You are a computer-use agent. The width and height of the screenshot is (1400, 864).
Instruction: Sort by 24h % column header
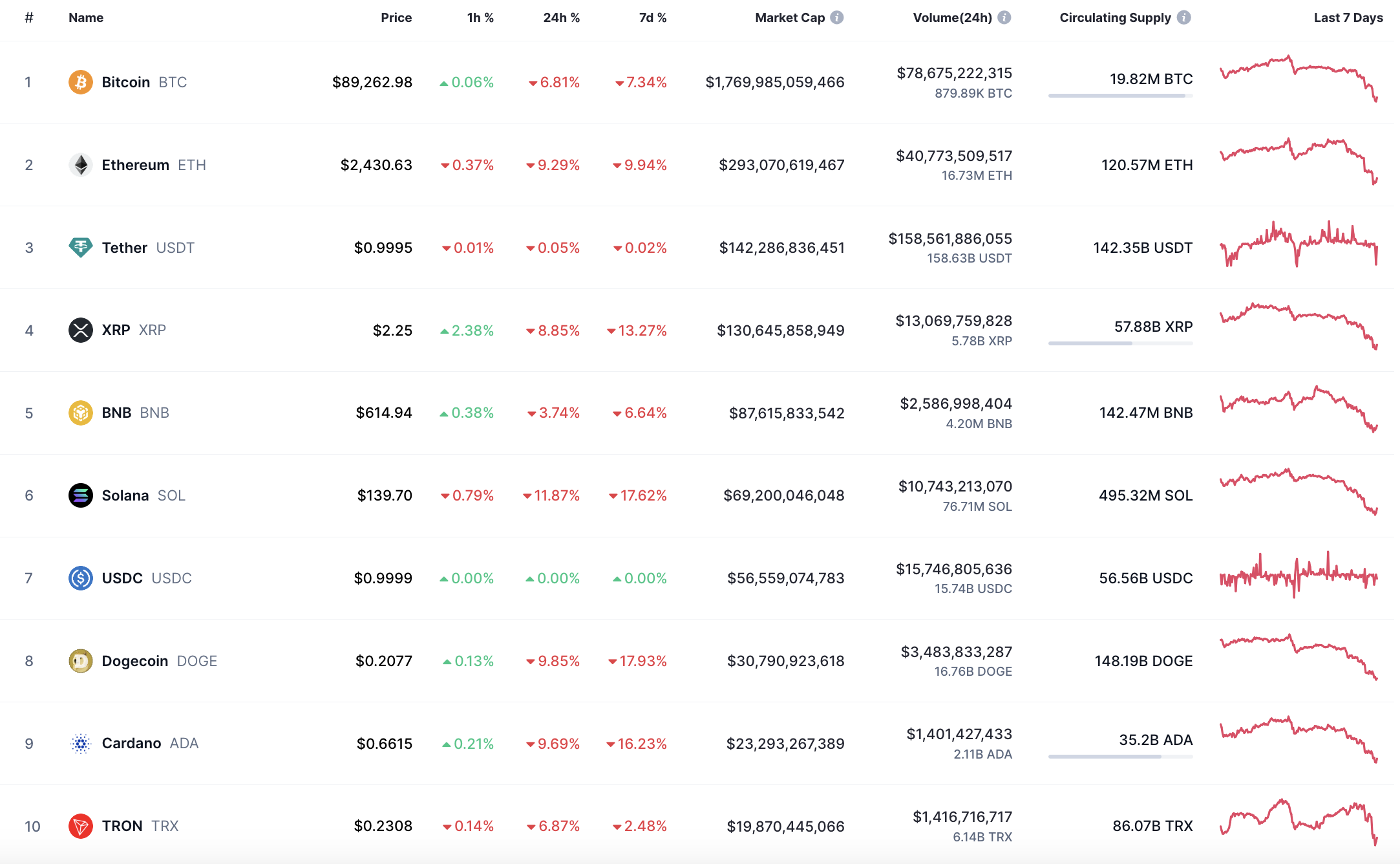(x=561, y=17)
